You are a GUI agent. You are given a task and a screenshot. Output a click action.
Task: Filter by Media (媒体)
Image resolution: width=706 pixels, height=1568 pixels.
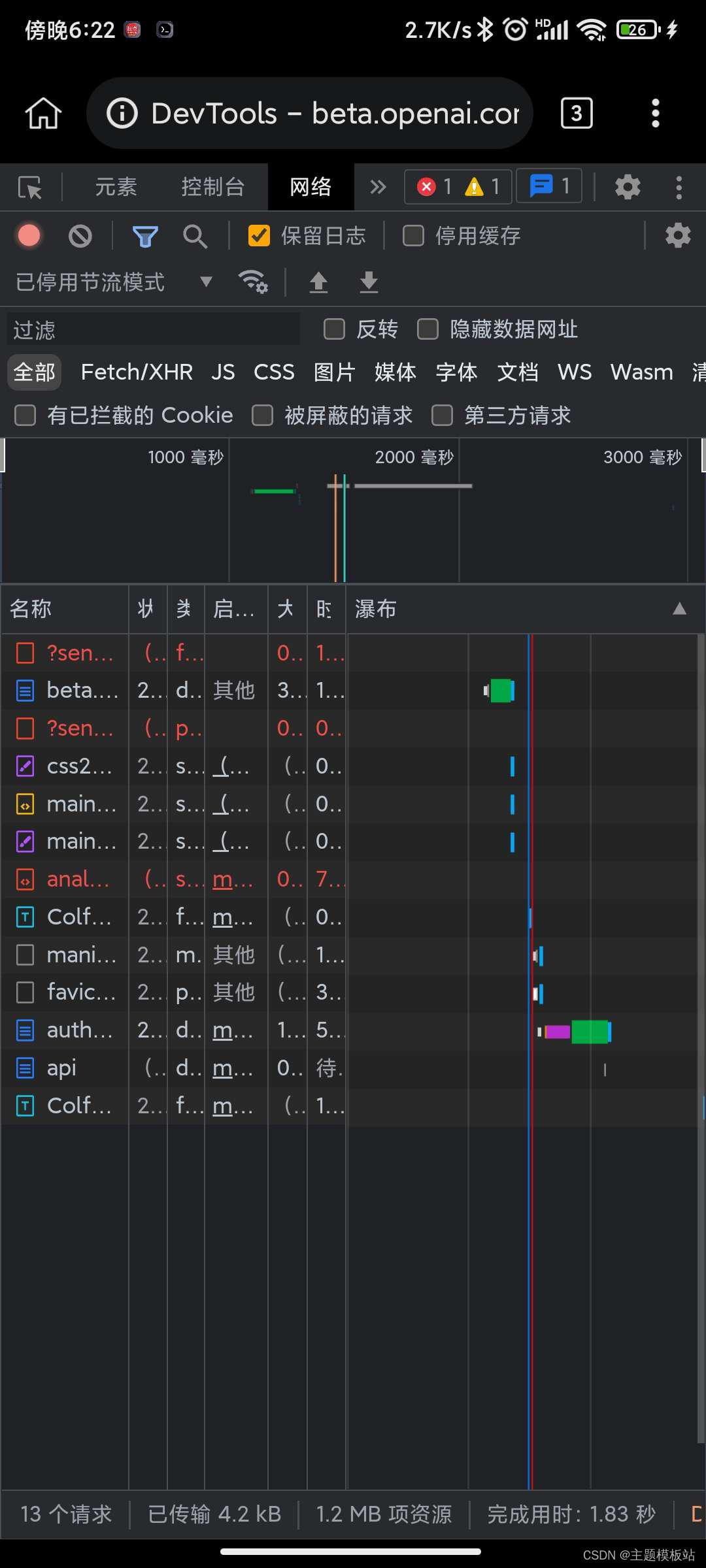pyautogui.click(x=395, y=372)
